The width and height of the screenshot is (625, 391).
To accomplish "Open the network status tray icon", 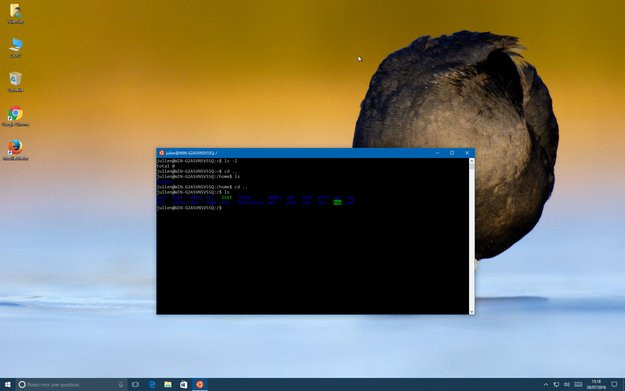I will click(x=556, y=385).
